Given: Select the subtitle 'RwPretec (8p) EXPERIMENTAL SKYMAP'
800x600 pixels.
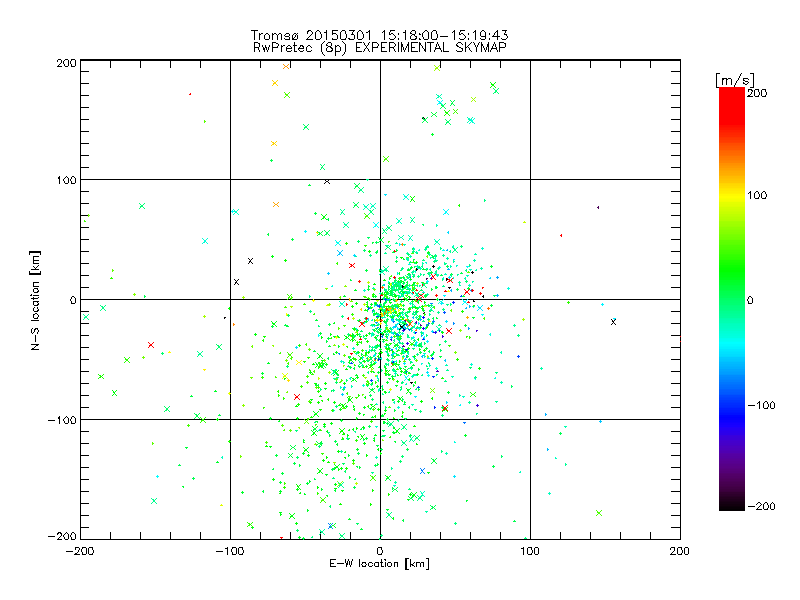Looking at the screenshot, I should [380, 48].
